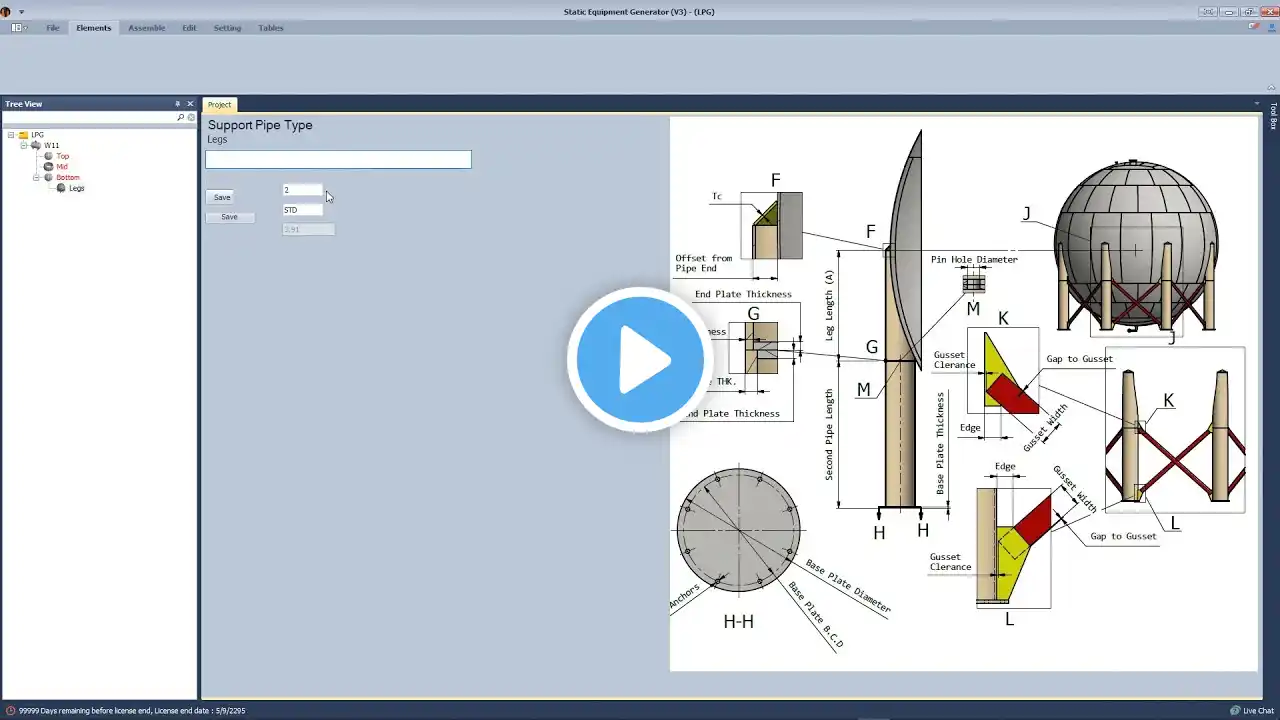Select the LPG folder icon in tree
The image size is (1280, 720).
tap(23, 135)
